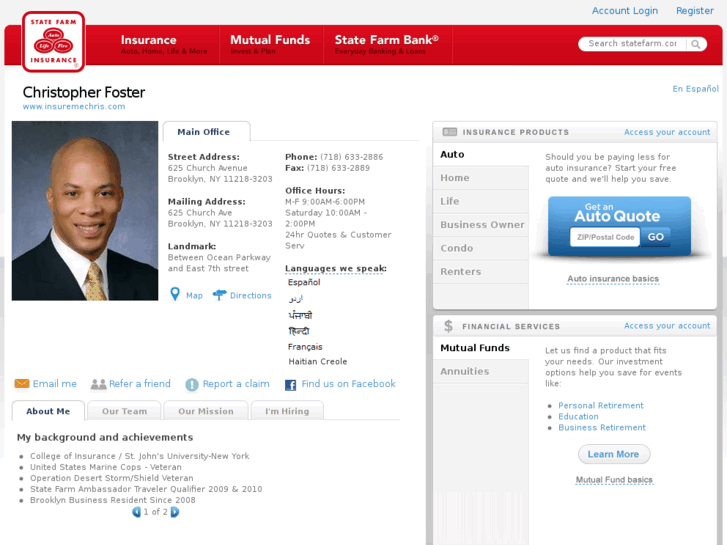The height and width of the screenshot is (545, 727).
Task: Switch to the Our Team tab
Action: pos(124,411)
